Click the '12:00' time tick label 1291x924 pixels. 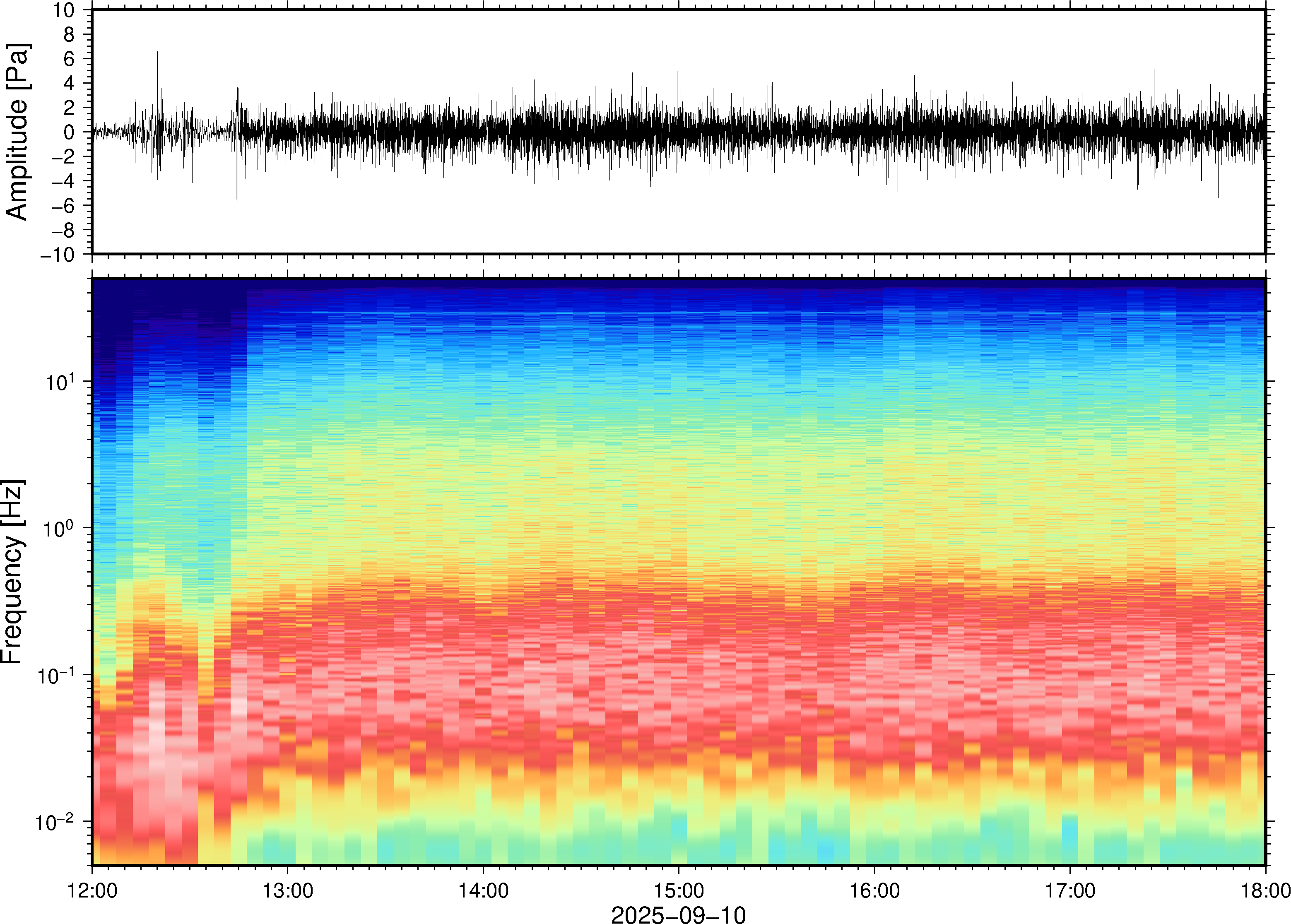click(x=92, y=890)
